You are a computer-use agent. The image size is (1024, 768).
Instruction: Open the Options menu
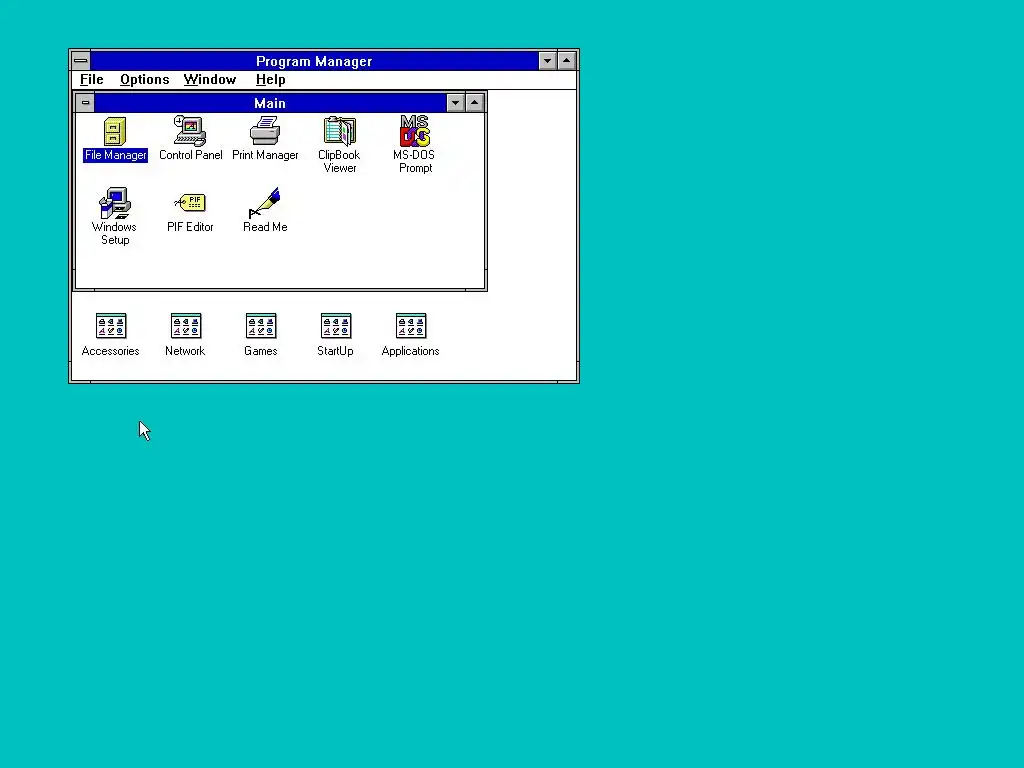pos(144,80)
